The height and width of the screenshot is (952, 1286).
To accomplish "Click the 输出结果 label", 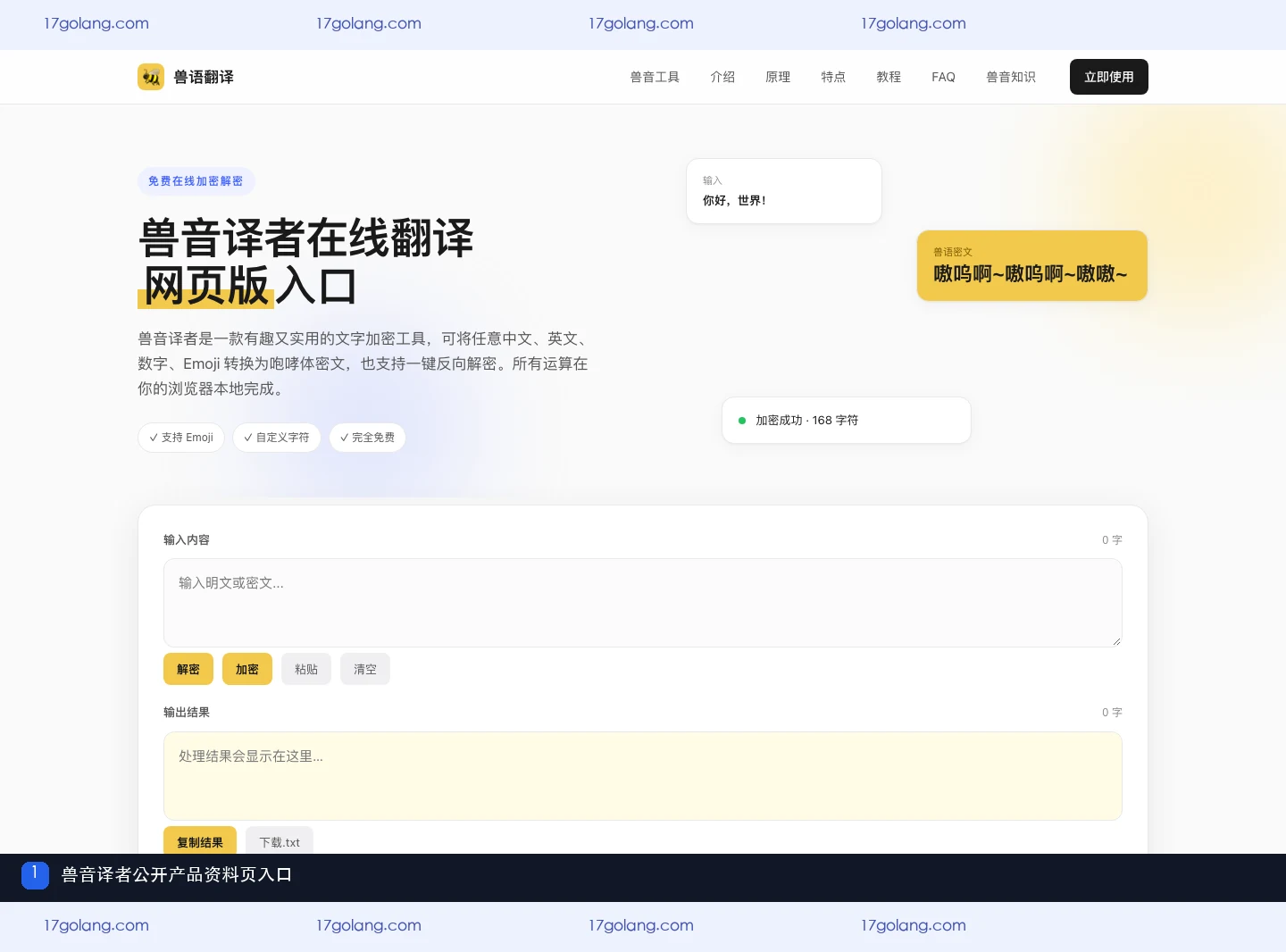I will click(x=187, y=712).
